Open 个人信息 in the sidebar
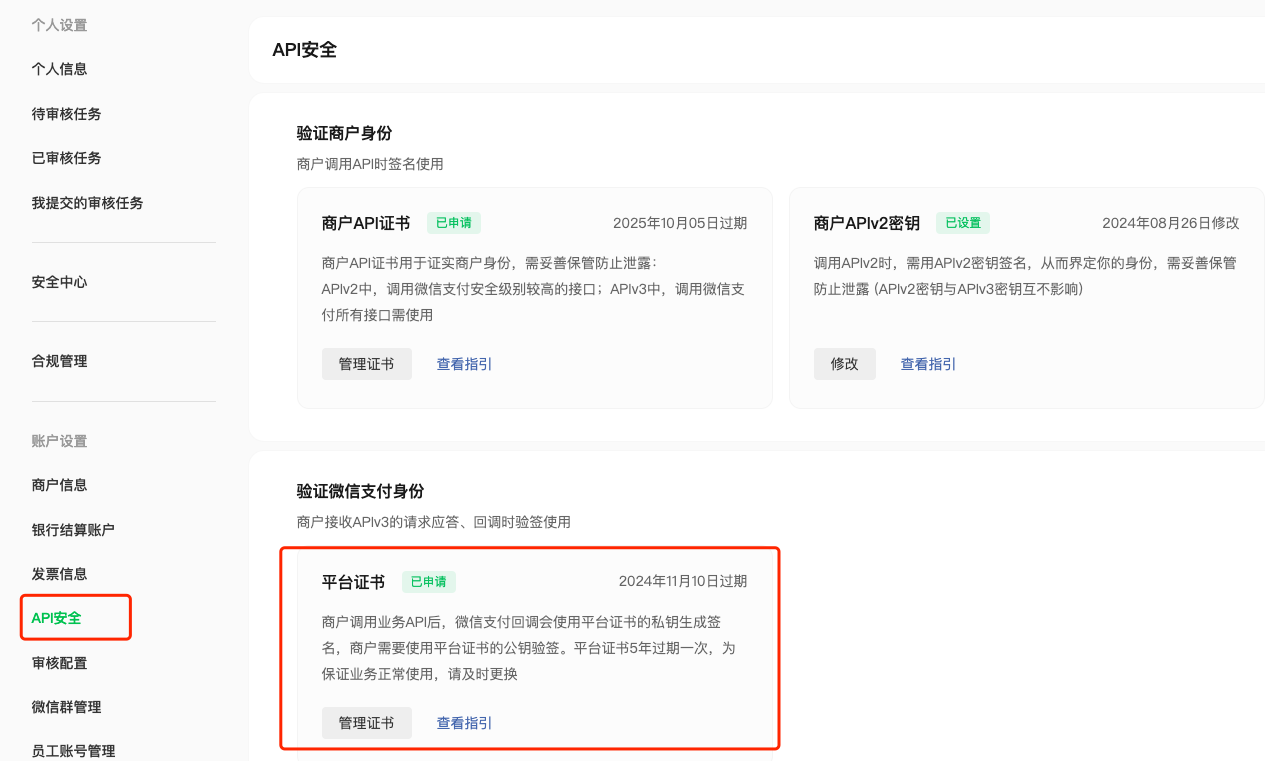 click(59, 69)
